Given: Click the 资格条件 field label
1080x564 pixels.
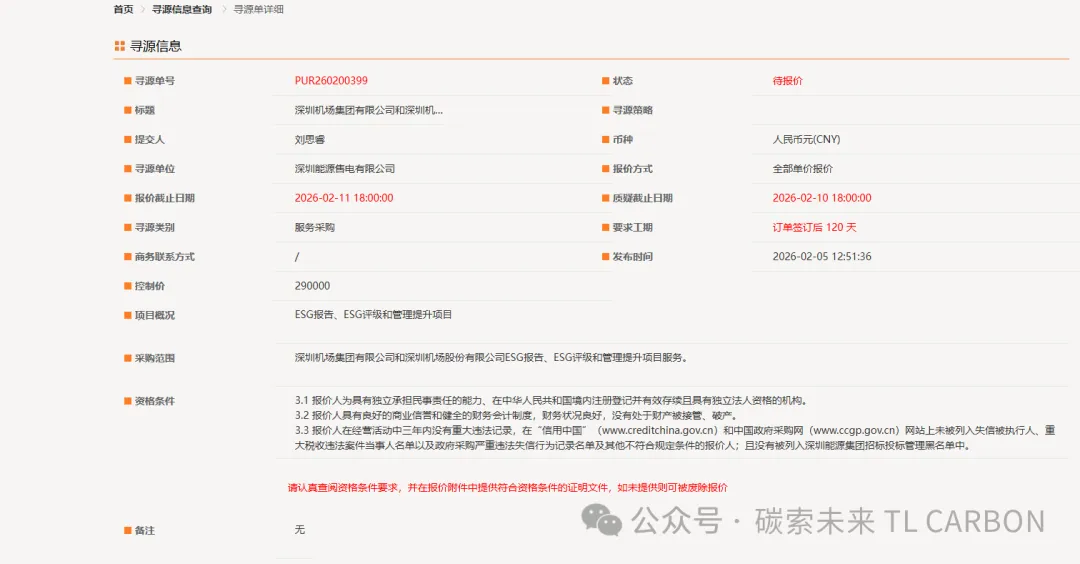Looking at the screenshot, I should [154, 401].
